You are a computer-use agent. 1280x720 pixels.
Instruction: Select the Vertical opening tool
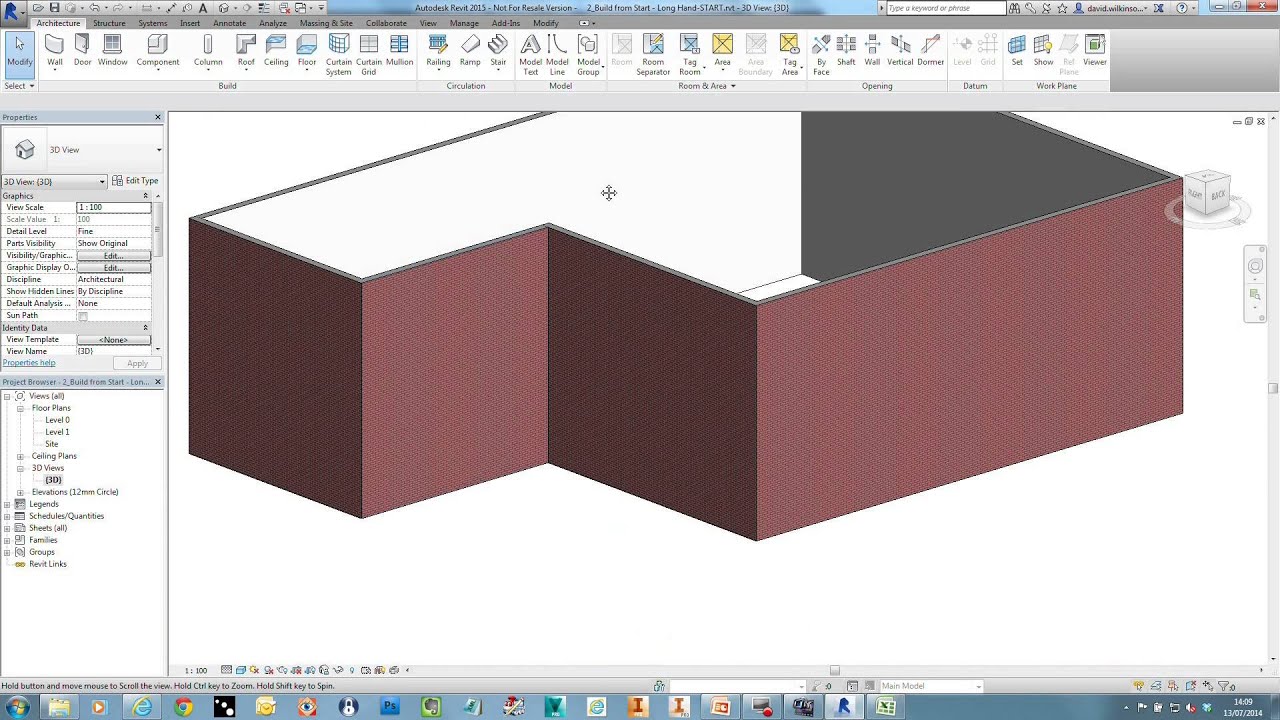[900, 52]
